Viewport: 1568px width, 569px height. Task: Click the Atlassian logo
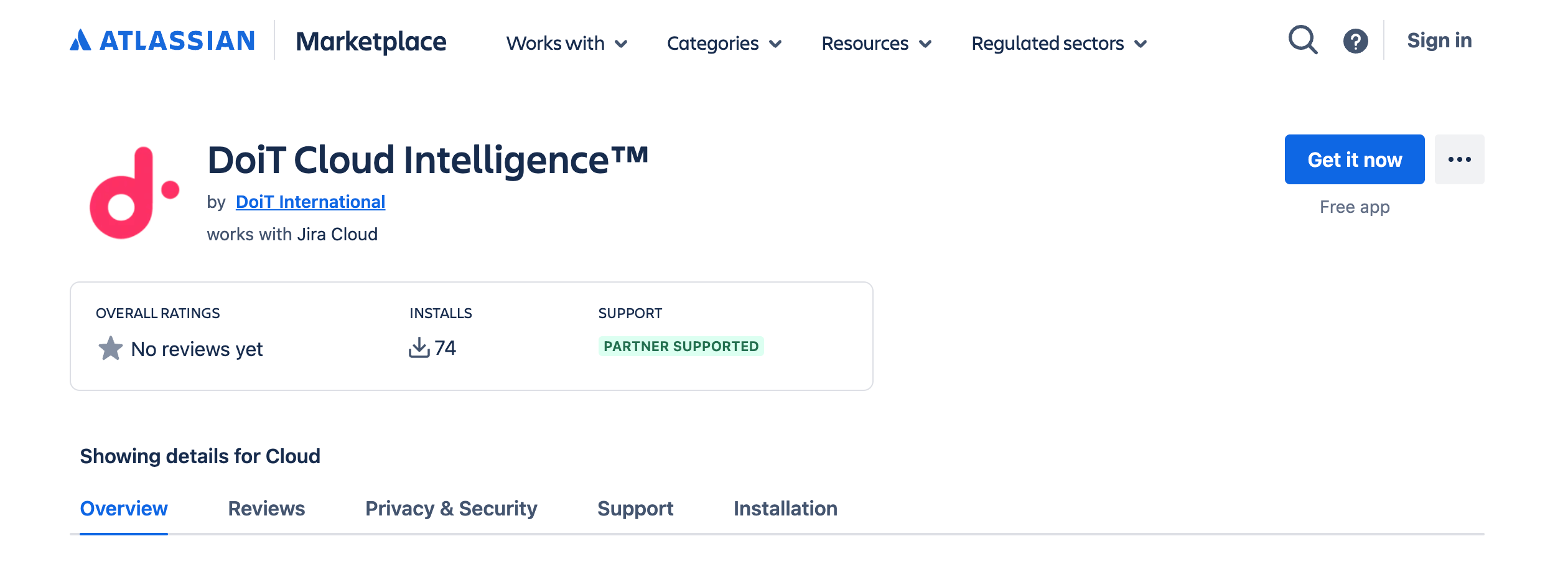162,39
